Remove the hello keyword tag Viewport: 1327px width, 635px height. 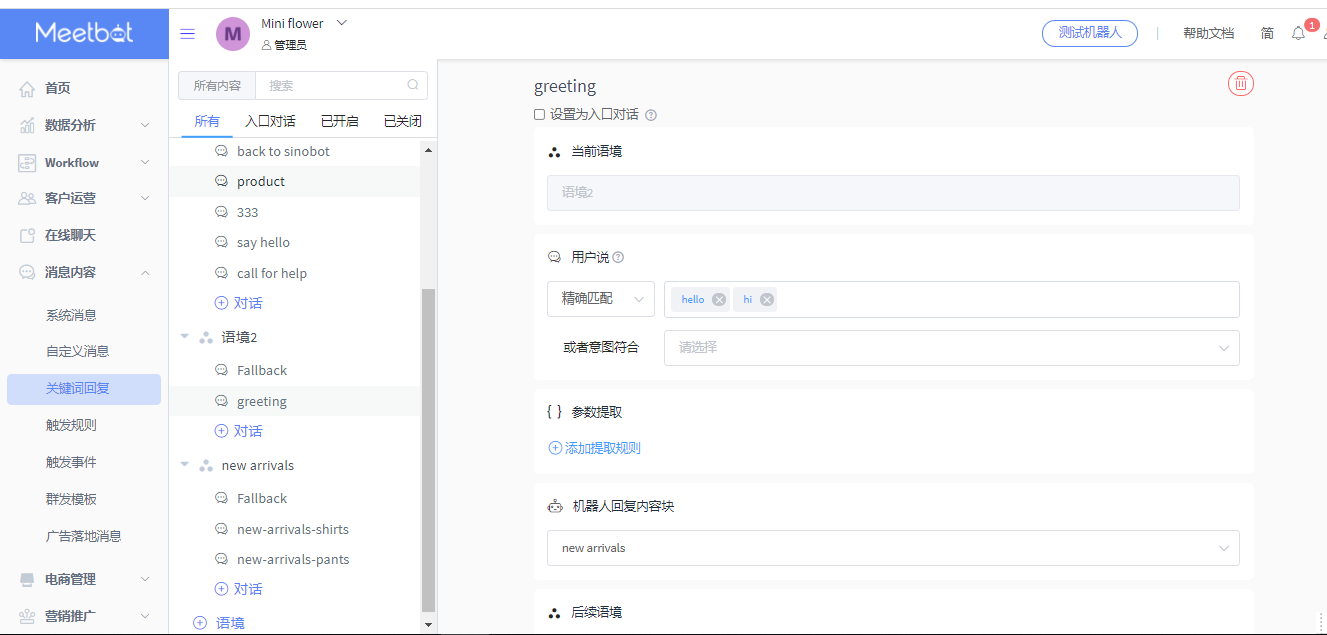pyautogui.click(x=719, y=299)
